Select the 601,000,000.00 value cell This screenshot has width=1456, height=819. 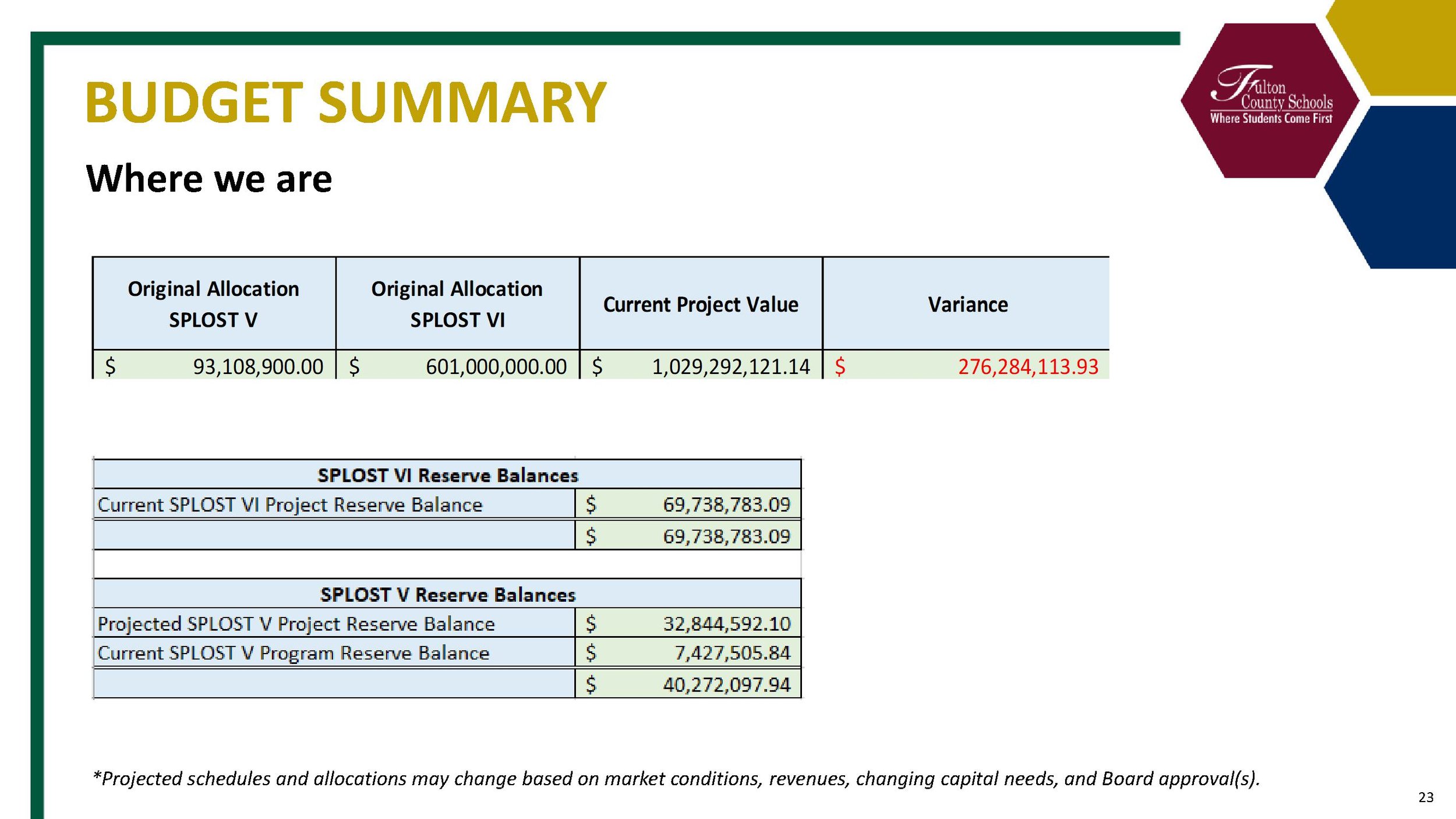[457, 366]
